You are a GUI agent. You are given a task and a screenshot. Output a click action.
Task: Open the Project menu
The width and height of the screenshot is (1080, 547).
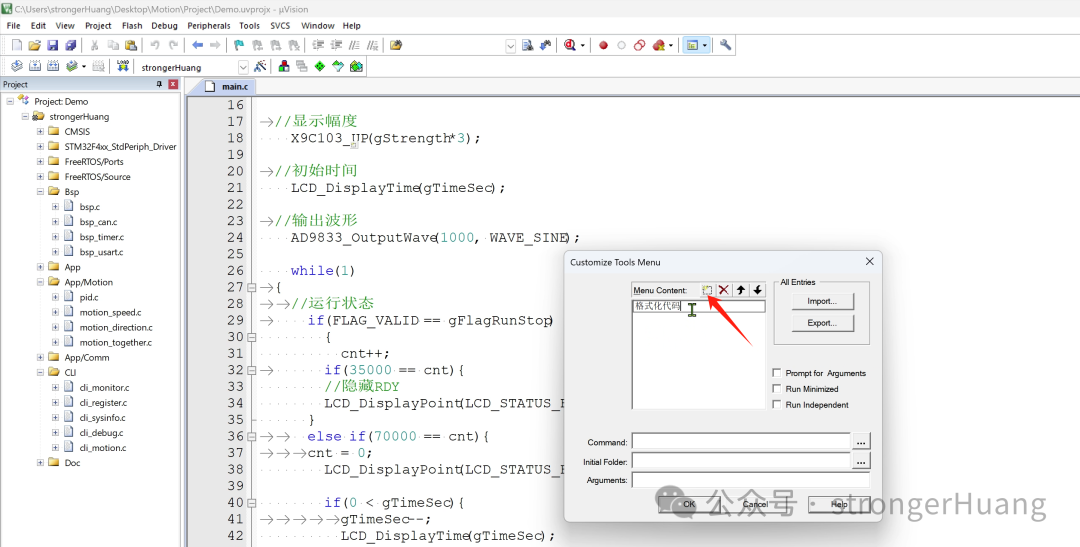click(x=98, y=25)
